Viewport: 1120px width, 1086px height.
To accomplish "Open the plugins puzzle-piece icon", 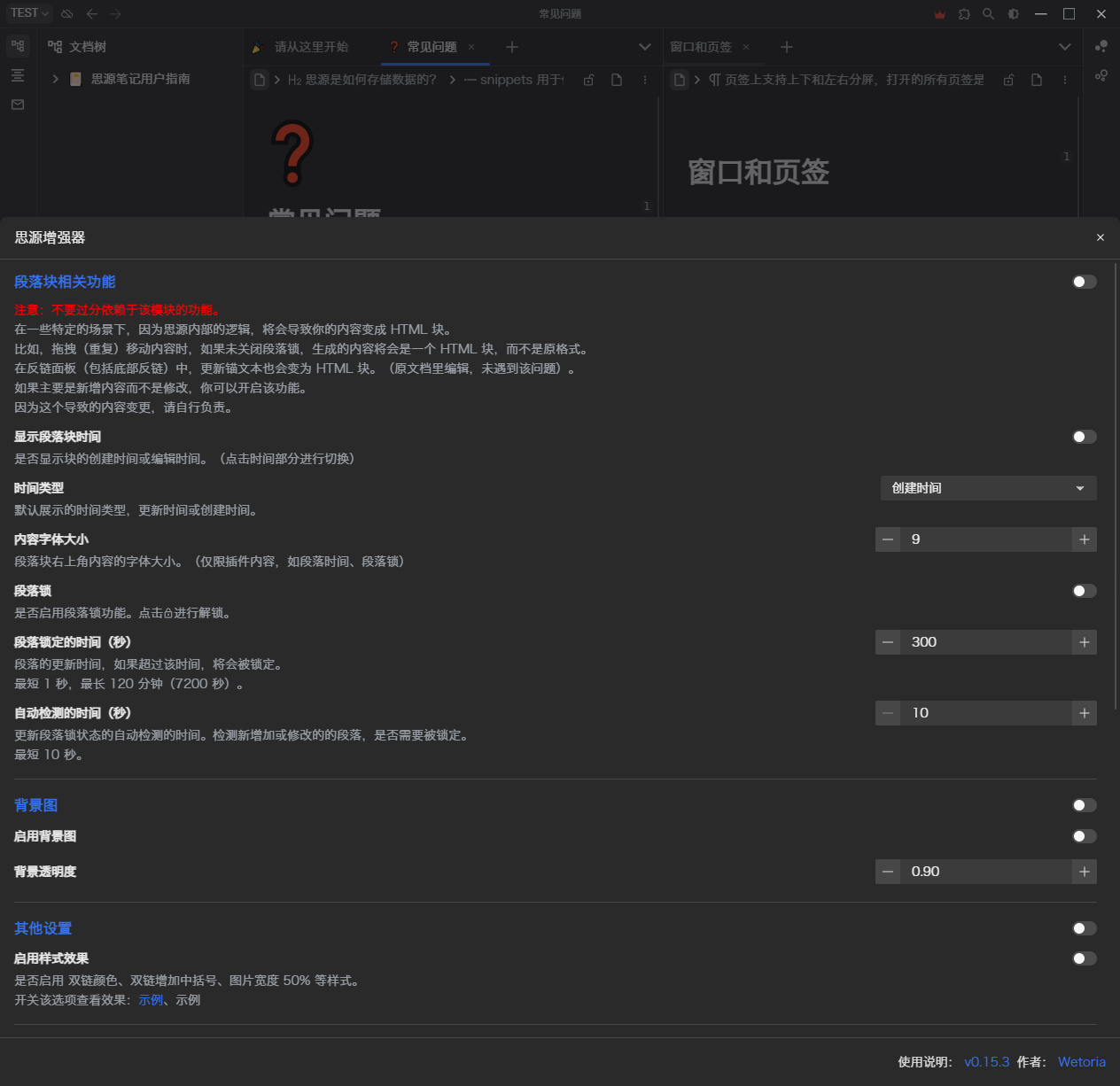I will coord(964,14).
